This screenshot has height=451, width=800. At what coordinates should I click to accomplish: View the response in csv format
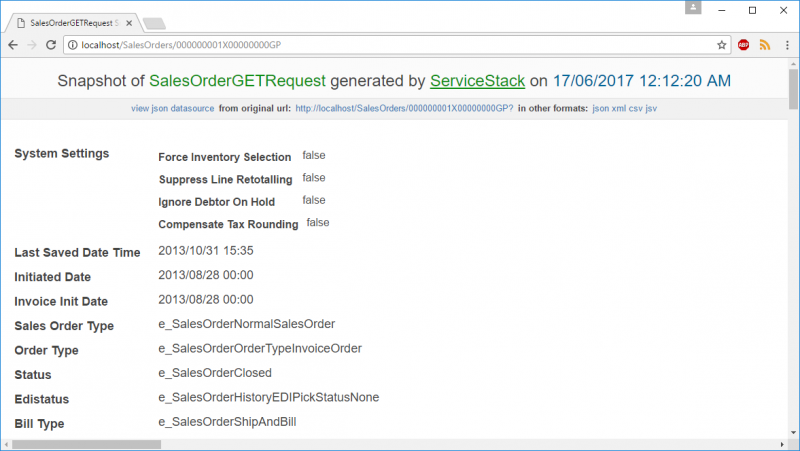(x=636, y=108)
